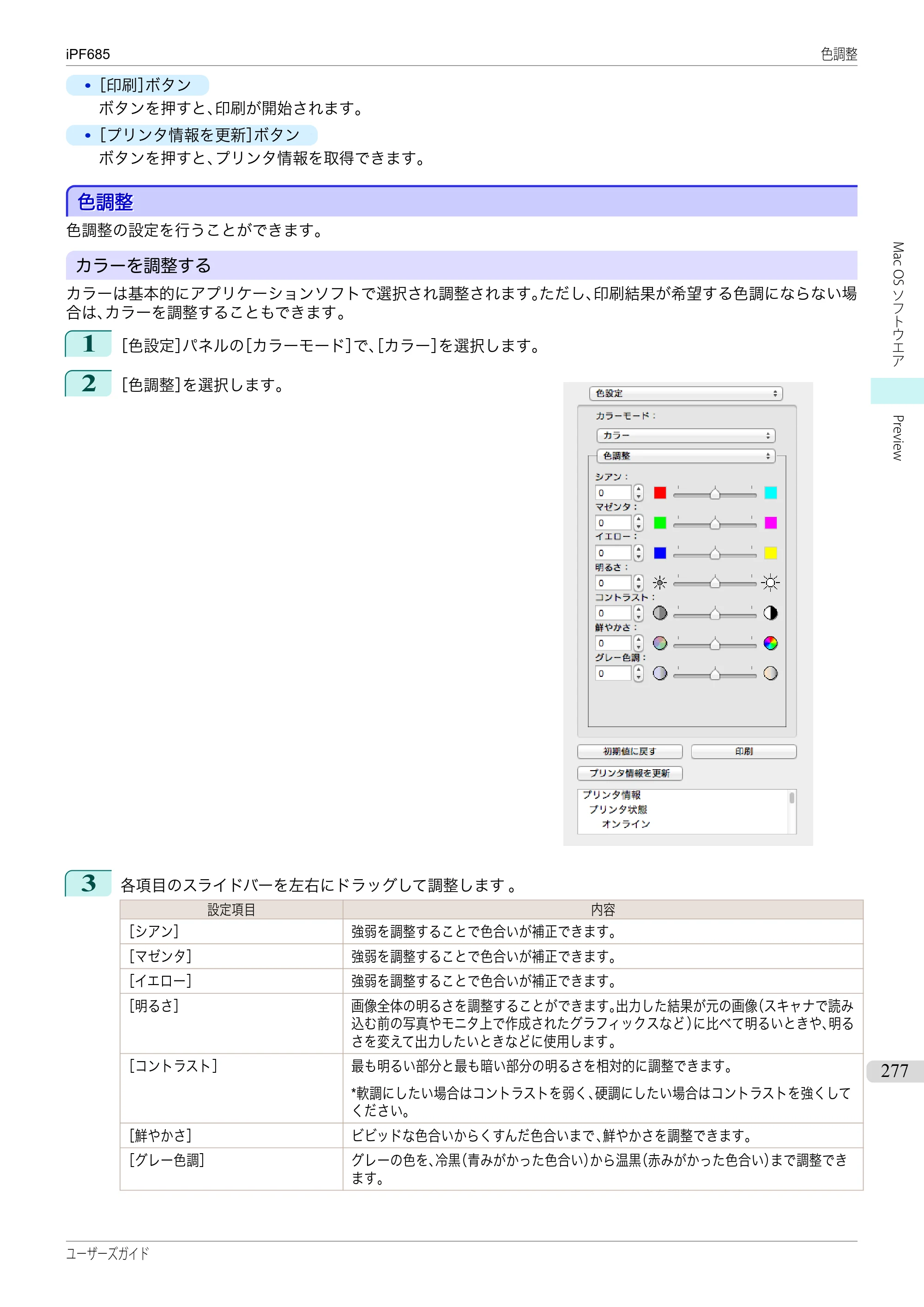Click the large bright sun icon for brightness
Viewport: 924px width, 1307px height.
click(x=770, y=583)
